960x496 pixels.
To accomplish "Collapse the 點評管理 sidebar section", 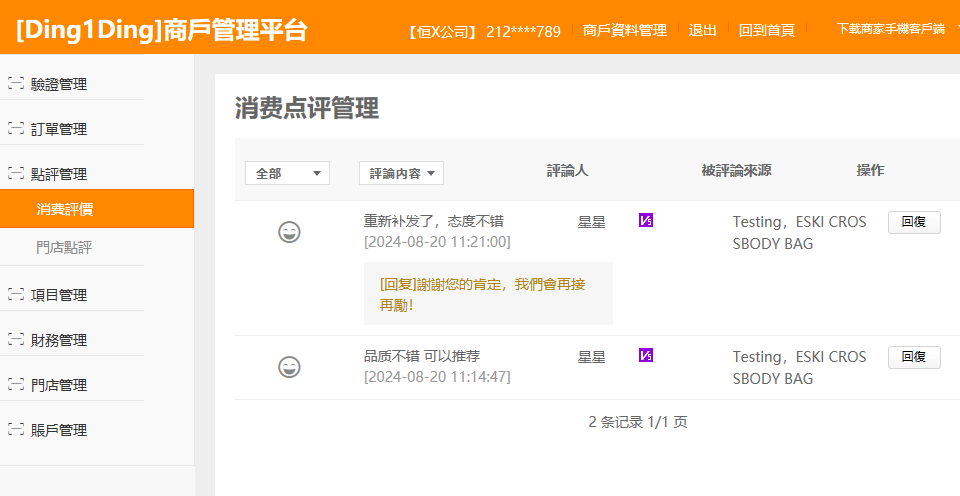I will tap(59, 174).
